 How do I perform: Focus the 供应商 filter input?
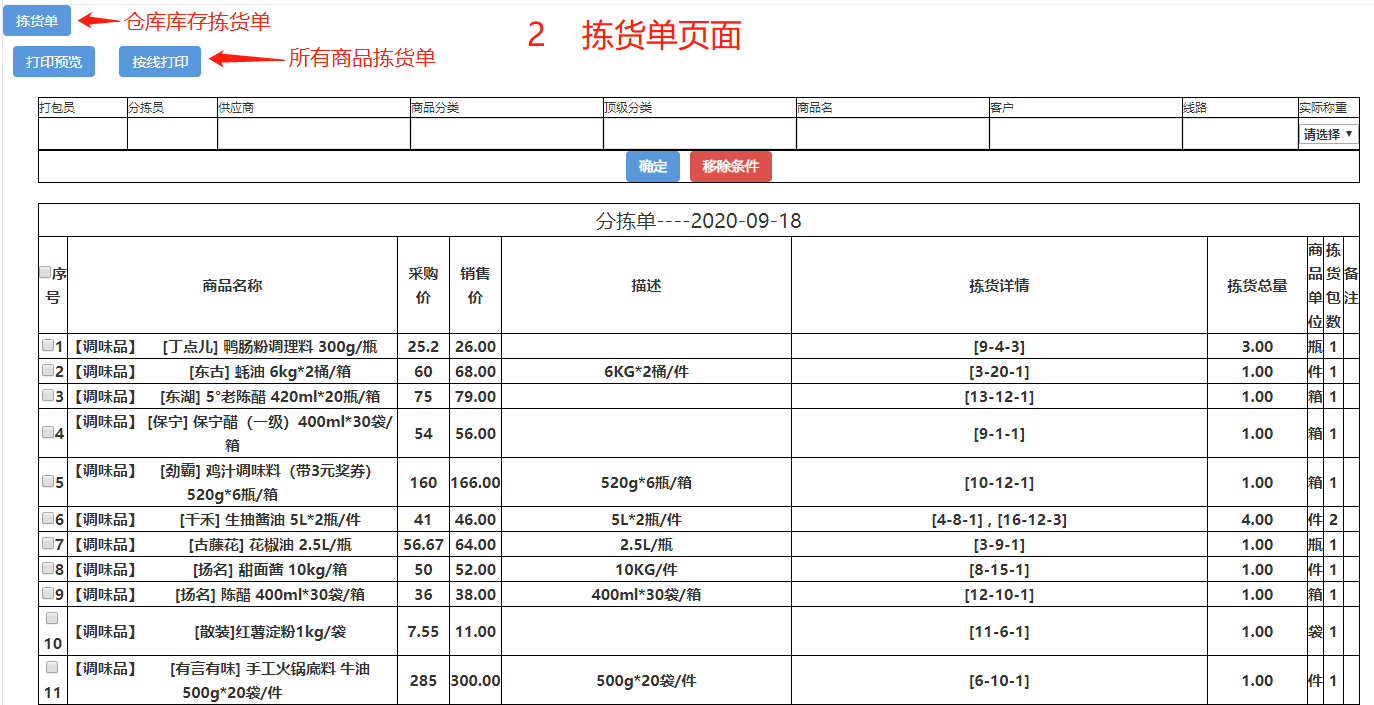(314, 134)
